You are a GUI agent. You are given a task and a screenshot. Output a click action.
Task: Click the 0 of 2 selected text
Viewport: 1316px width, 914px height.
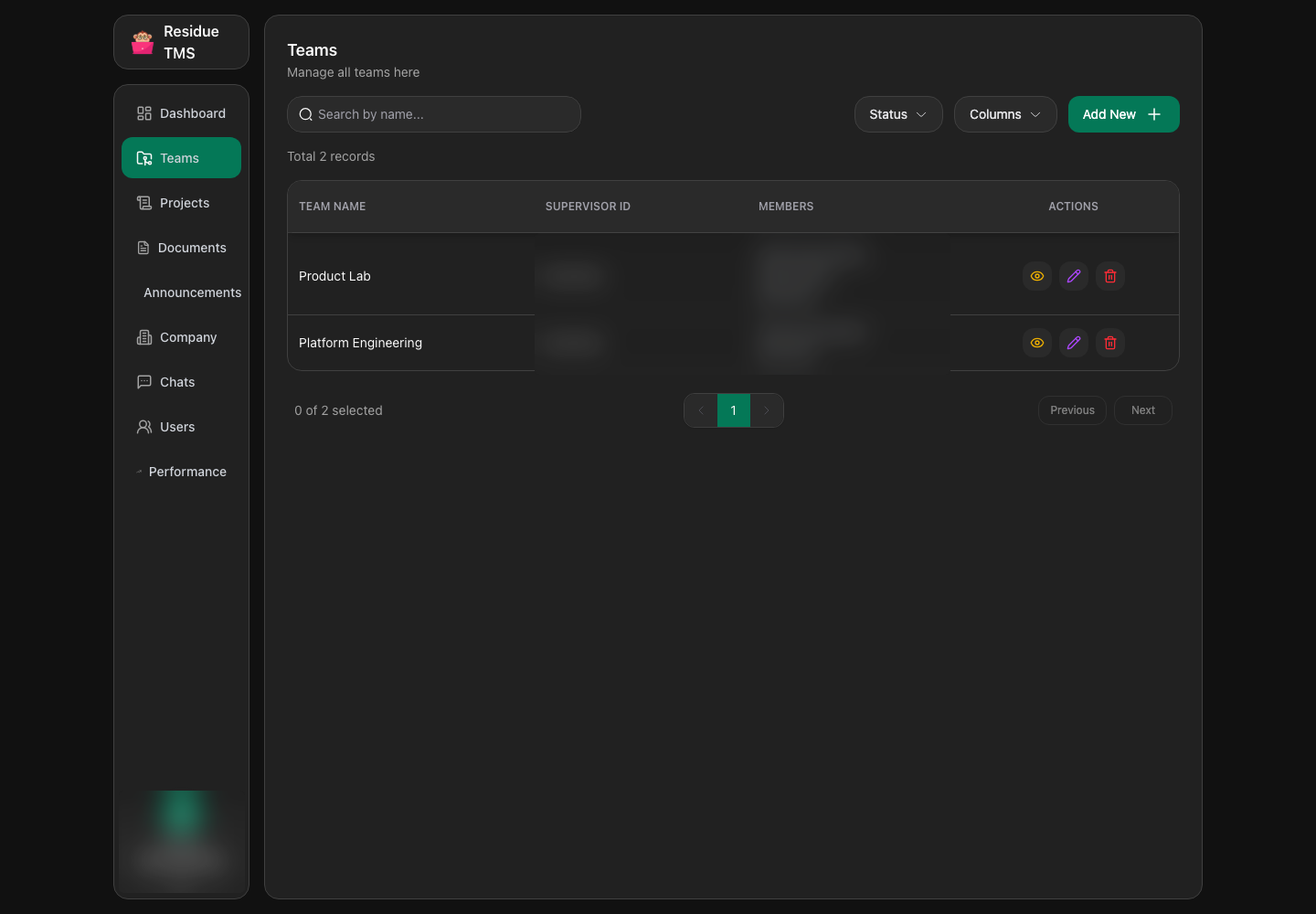point(338,410)
